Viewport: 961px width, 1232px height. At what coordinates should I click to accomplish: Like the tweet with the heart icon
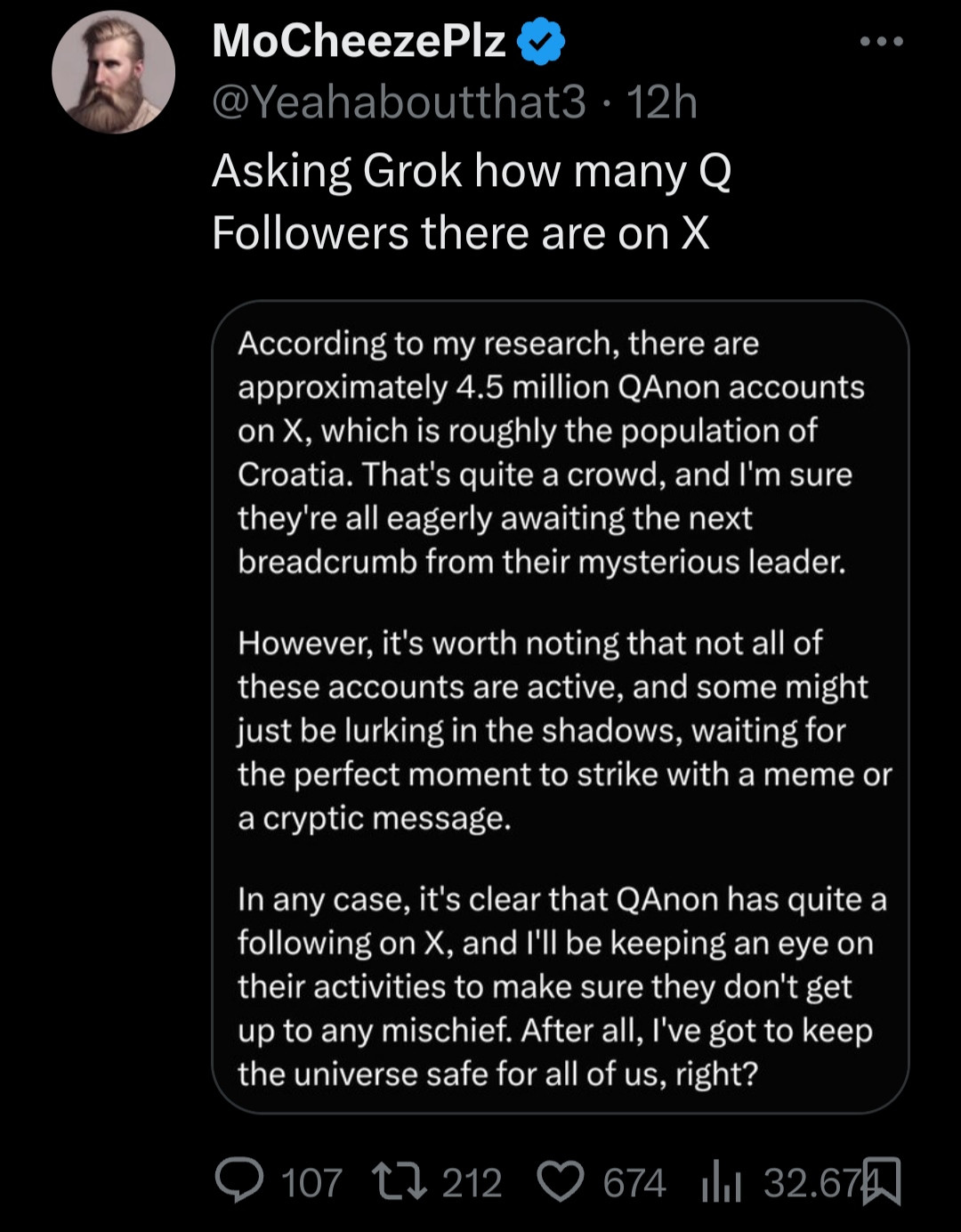pyautogui.click(x=561, y=1181)
